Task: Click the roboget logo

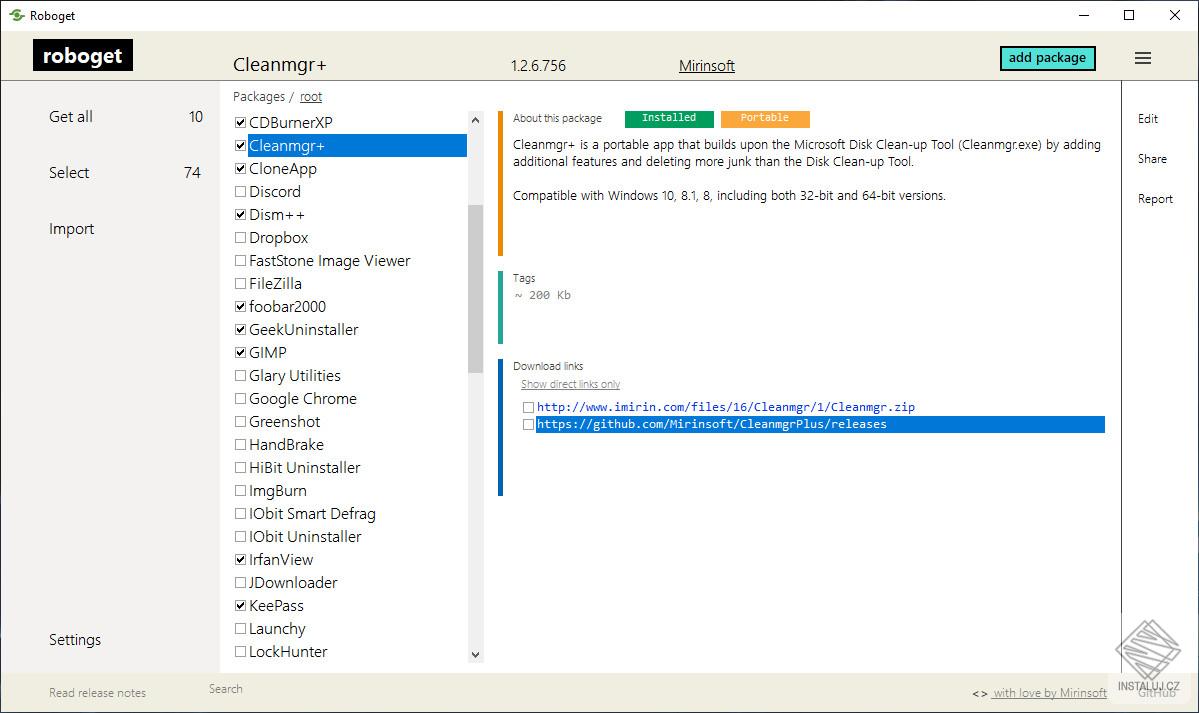Action: point(83,56)
